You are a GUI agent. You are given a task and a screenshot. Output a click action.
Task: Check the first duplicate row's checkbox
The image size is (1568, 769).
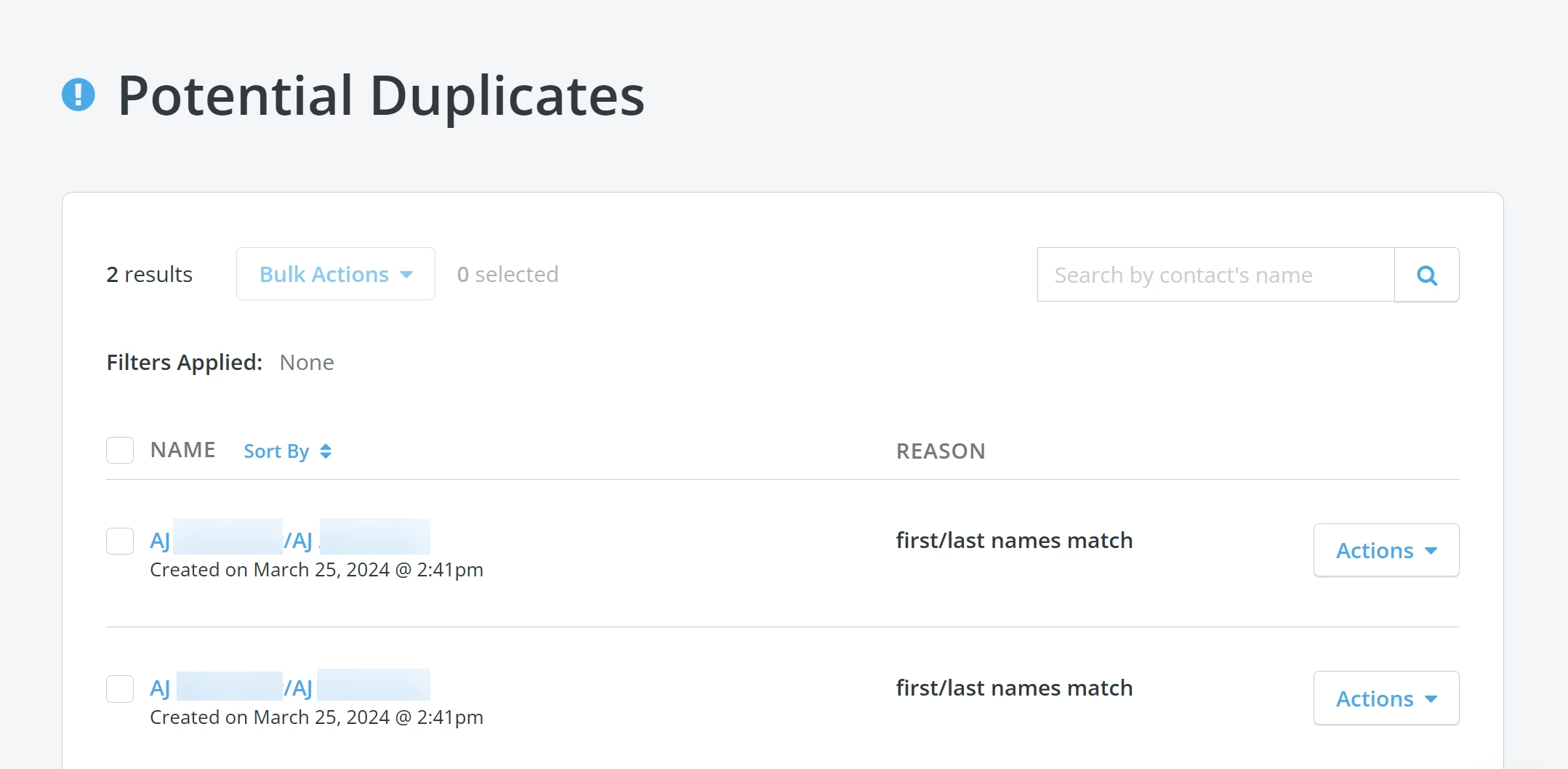point(120,541)
